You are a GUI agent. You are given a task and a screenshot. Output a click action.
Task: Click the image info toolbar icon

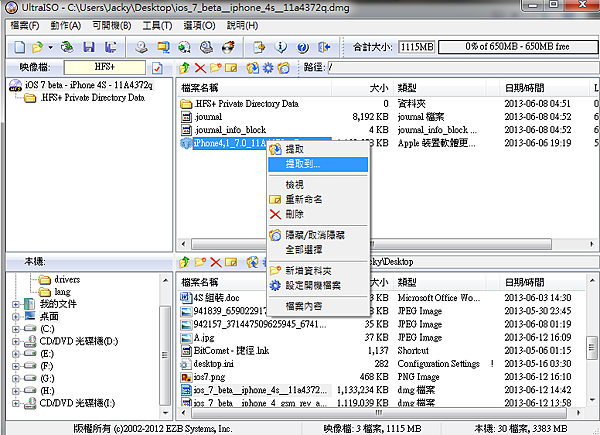281,47
